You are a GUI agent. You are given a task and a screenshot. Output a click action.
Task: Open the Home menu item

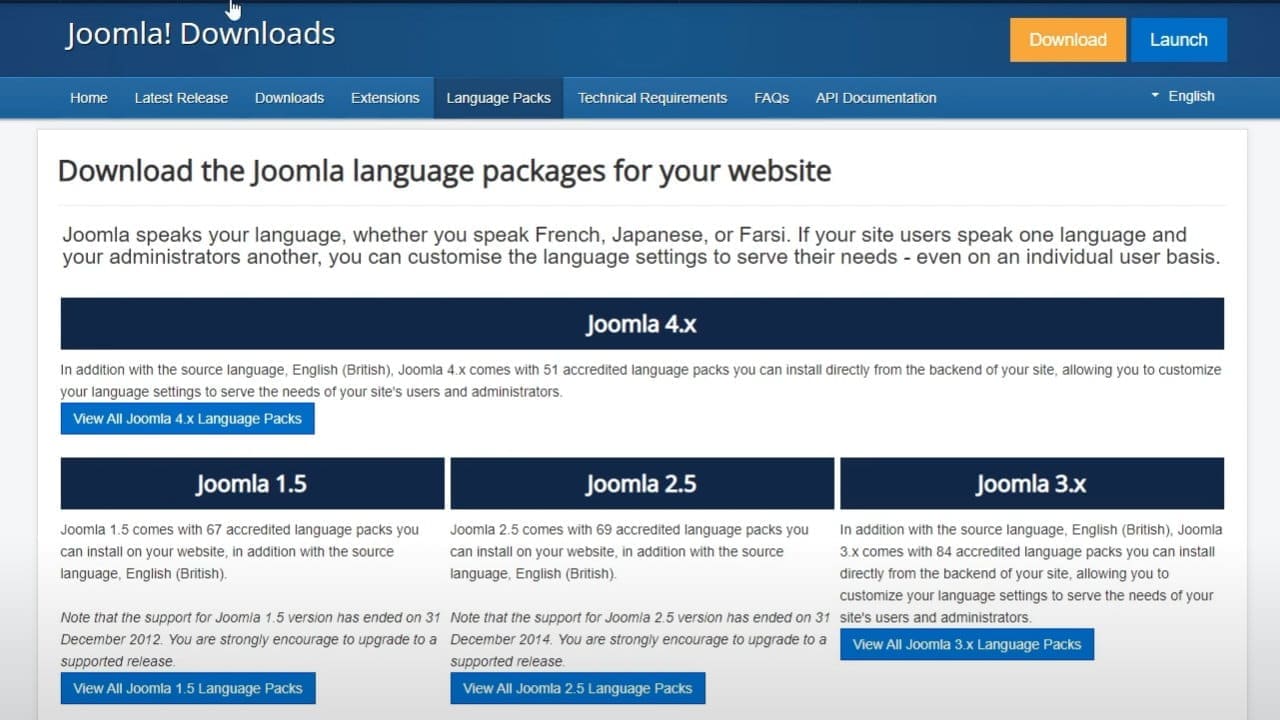(x=89, y=98)
